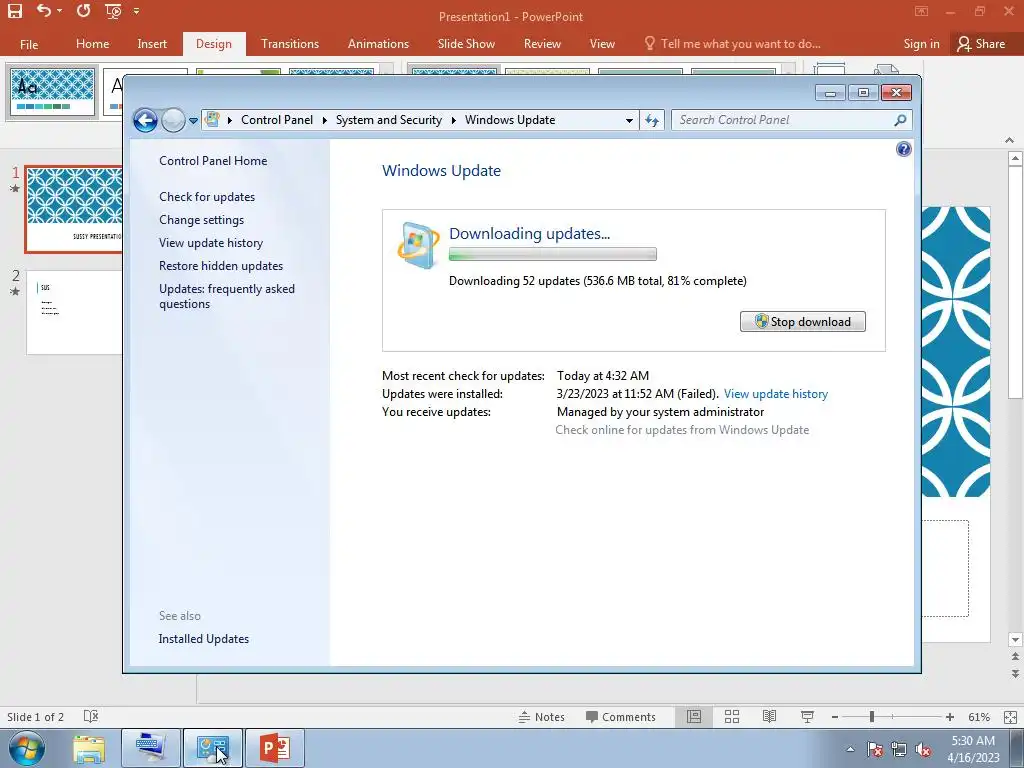Open the File tab in PowerPoint
Screen dimensions: 1024x768
(29, 44)
